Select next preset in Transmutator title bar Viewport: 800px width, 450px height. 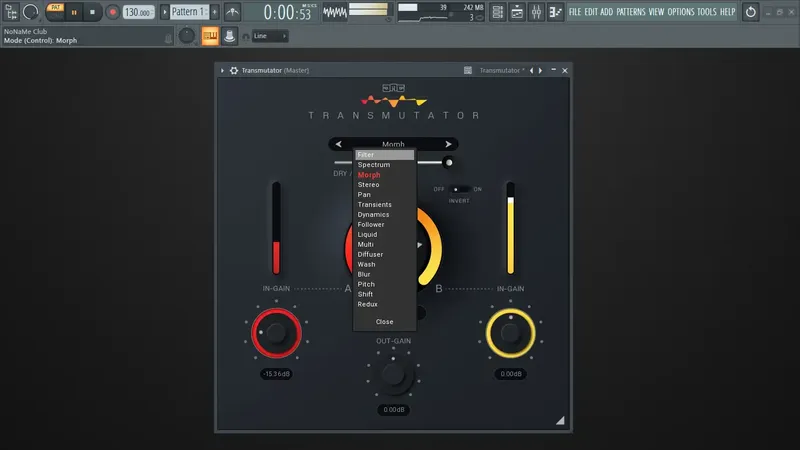pos(540,70)
